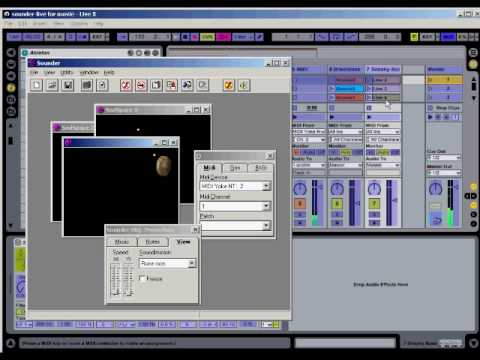Click the master track Solo/Cue headphone button
480x360 pixels.
tap(436, 220)
